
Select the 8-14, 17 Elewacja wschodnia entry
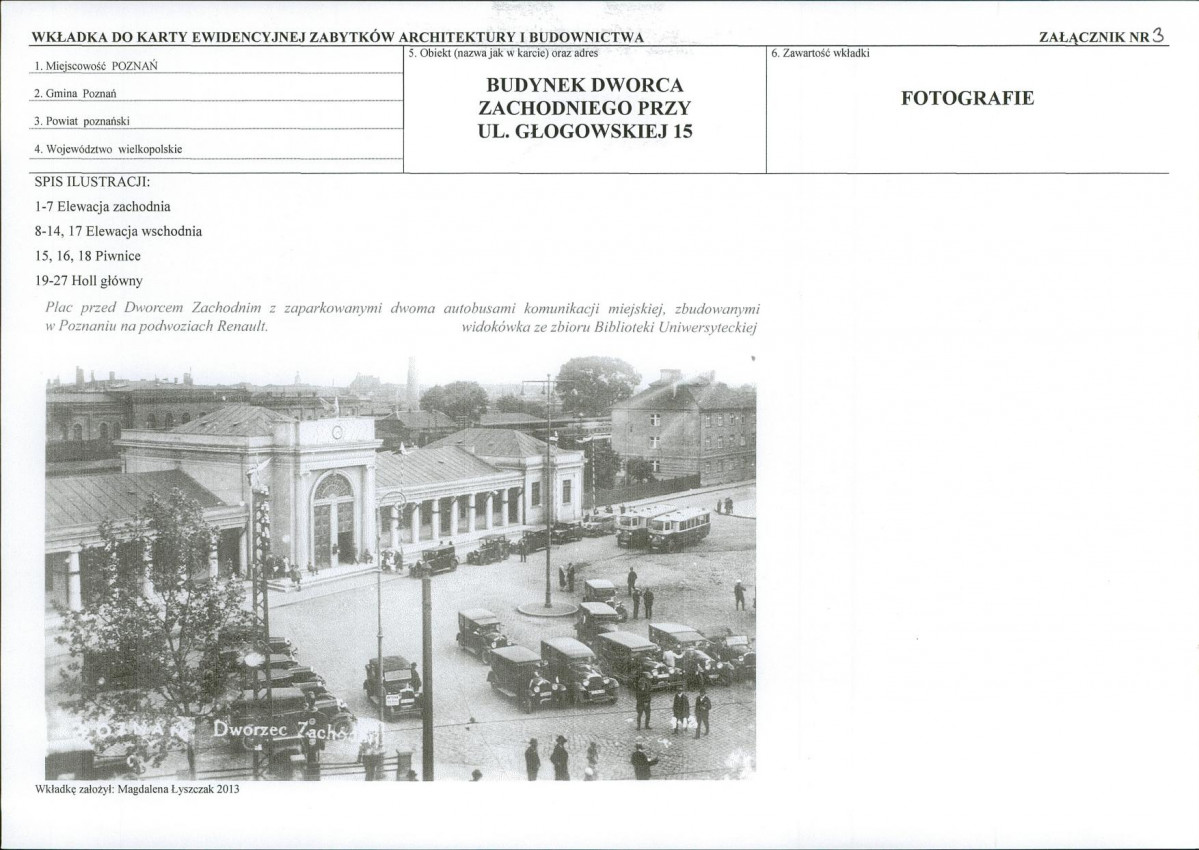click(119, 231)
